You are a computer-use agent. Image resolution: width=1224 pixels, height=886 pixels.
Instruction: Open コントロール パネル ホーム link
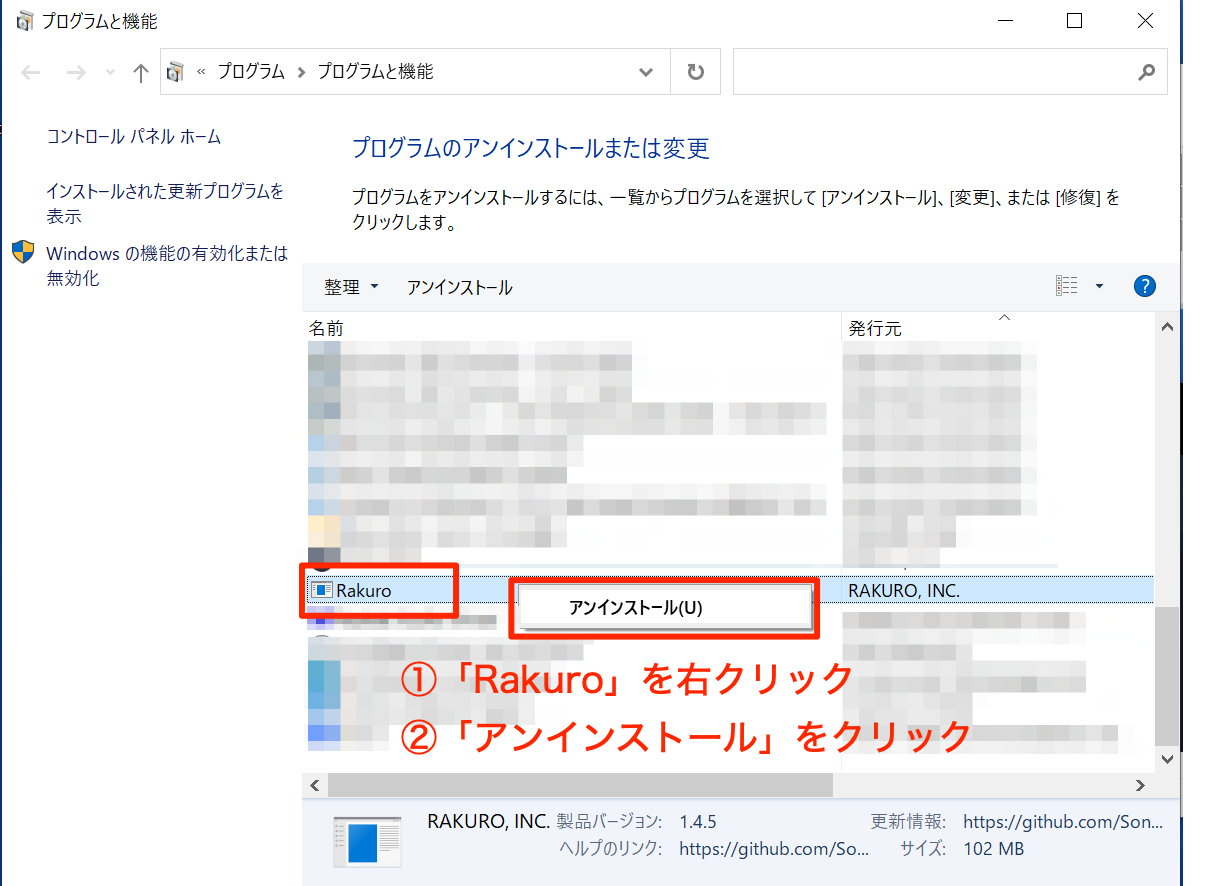coord(134,136)
